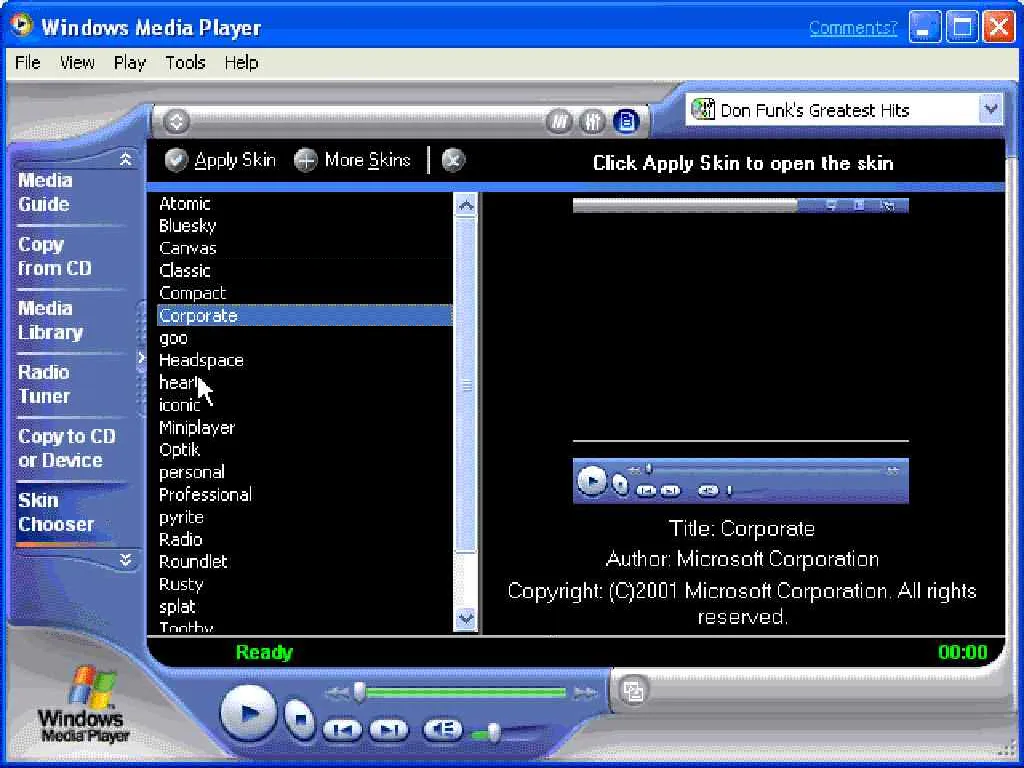The image size is (1024, 768).
Task: Open More Skins download button
Action: click(353, 160)
